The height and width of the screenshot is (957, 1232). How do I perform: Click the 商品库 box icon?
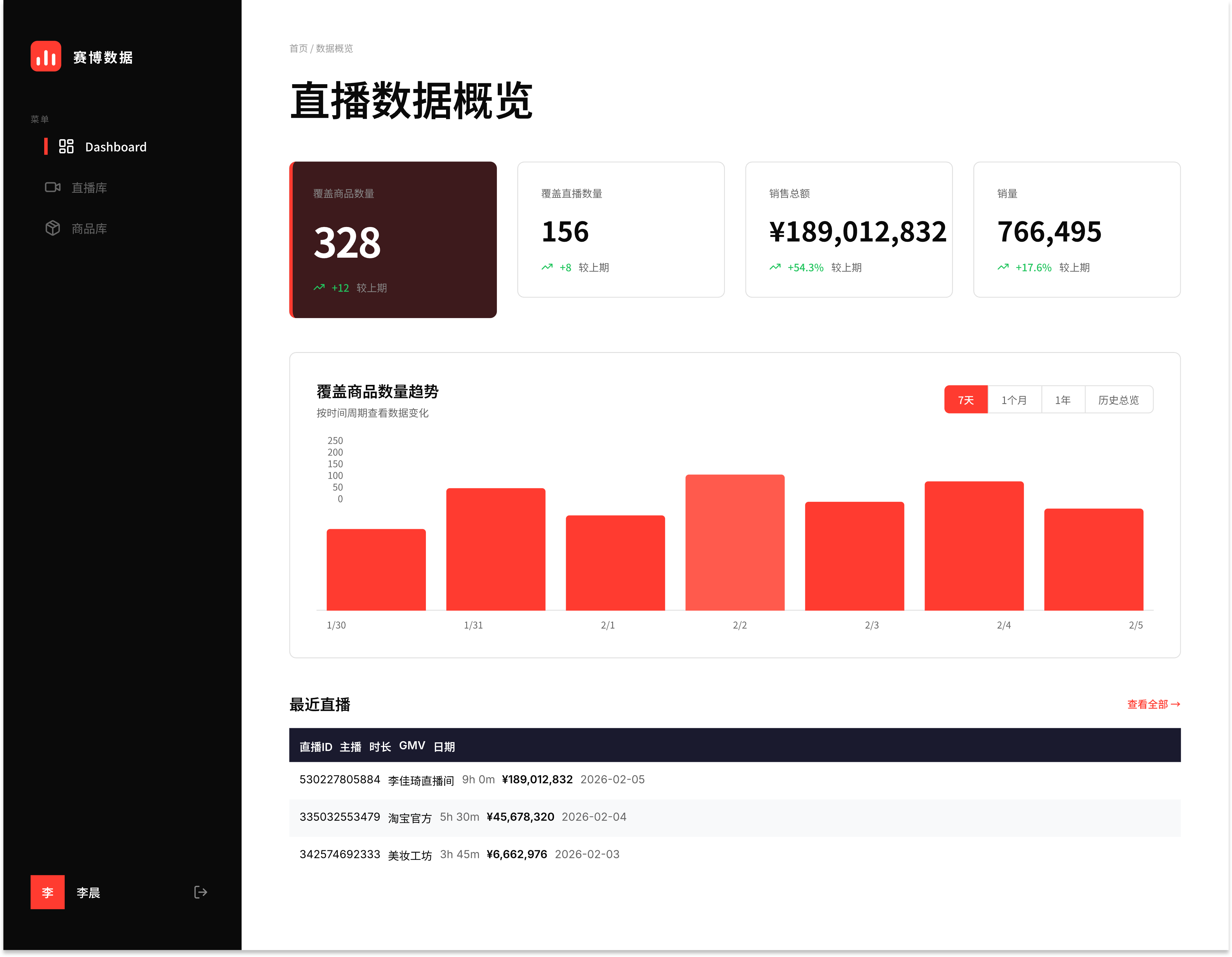[x=52, y=228]
